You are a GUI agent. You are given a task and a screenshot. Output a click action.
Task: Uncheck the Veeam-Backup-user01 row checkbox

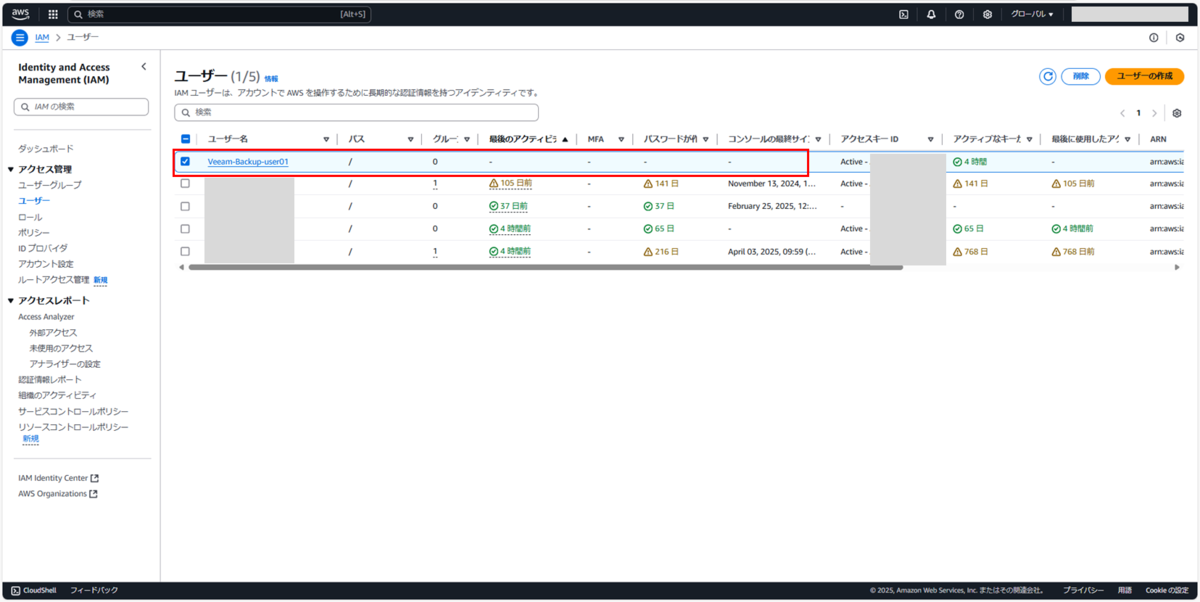(x=185, y=161)
